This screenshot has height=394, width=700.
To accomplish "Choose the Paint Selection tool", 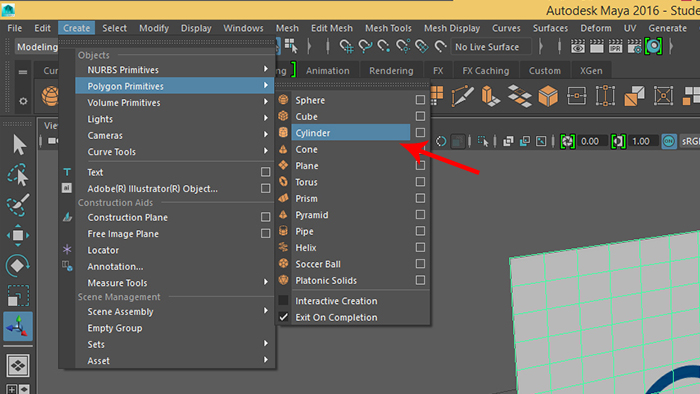I will pyautogui.click(x=18, y=204).
